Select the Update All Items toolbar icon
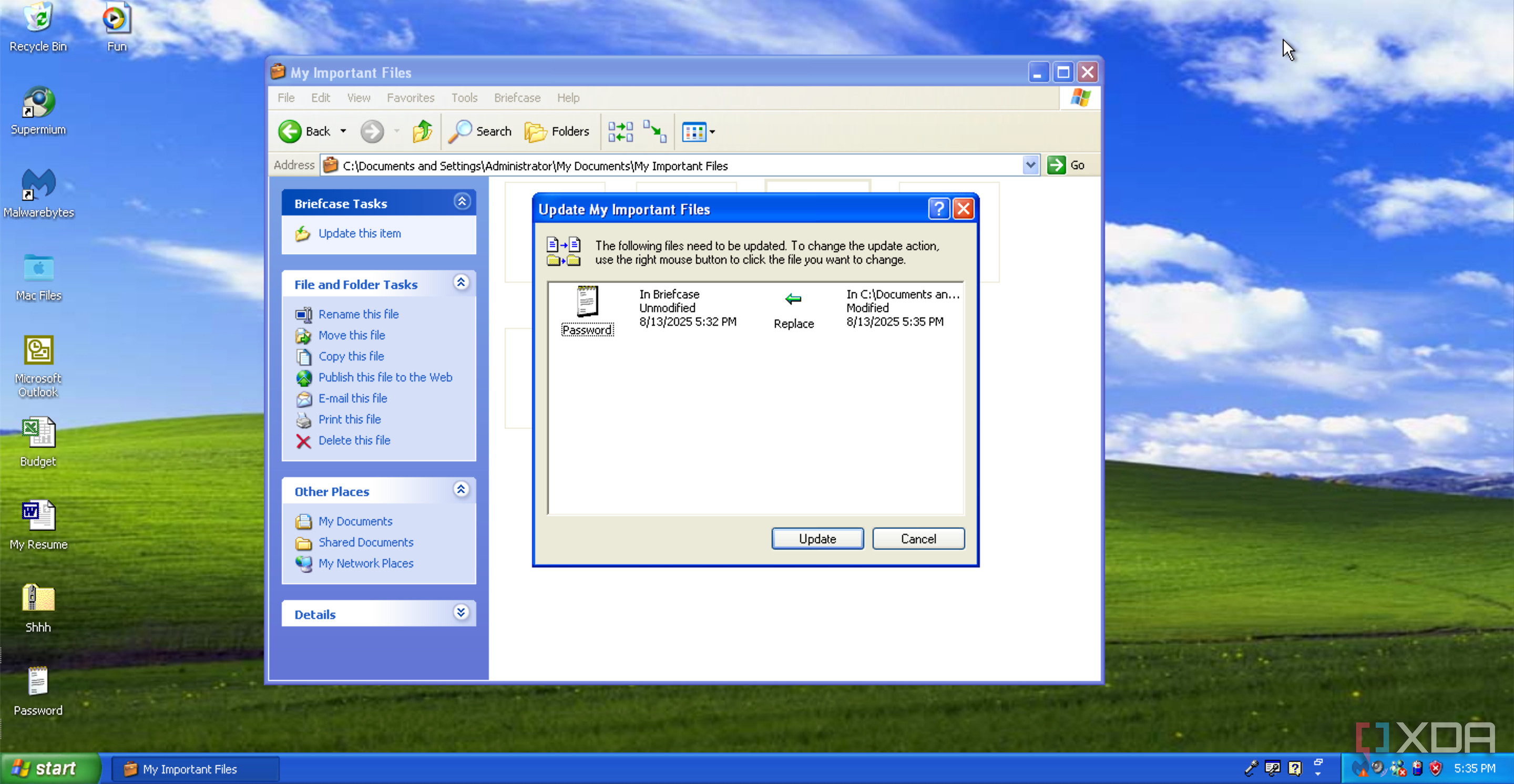Image resolution: width=1514 pixels, height=784 pixels. (x=620, y=131)
